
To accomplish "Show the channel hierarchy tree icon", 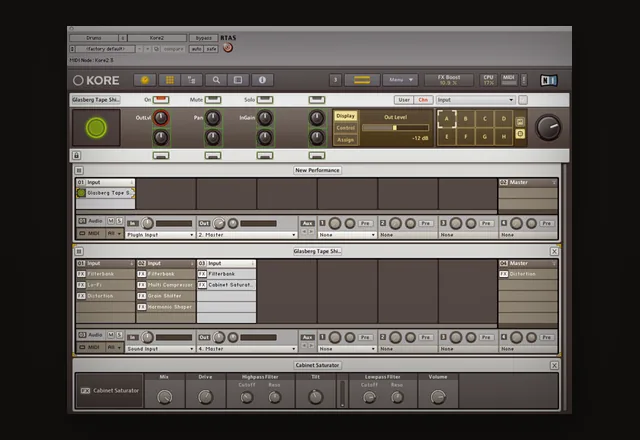I will [x=191, y=80].
